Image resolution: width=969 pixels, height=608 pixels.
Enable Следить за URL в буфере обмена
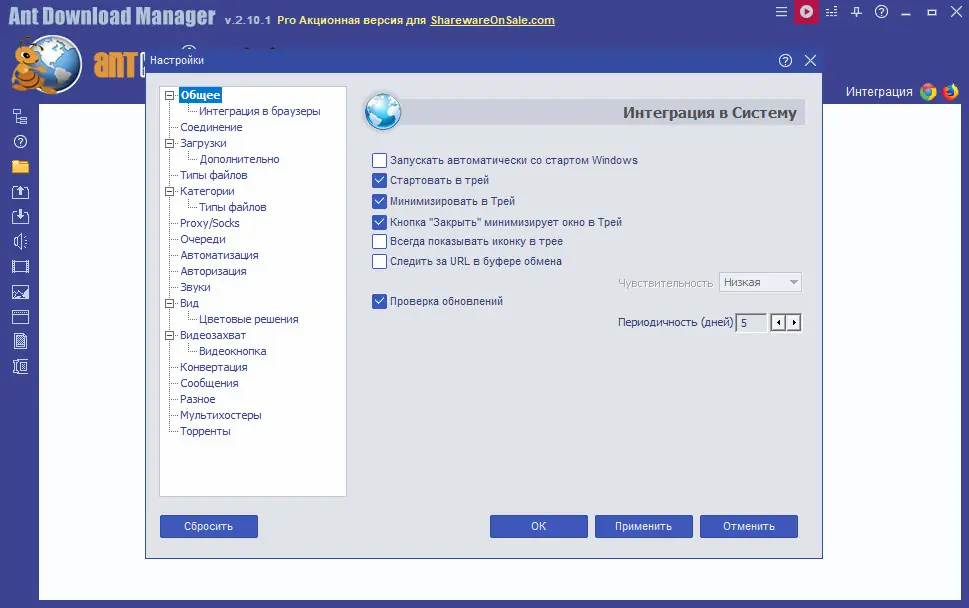[379, 261]
